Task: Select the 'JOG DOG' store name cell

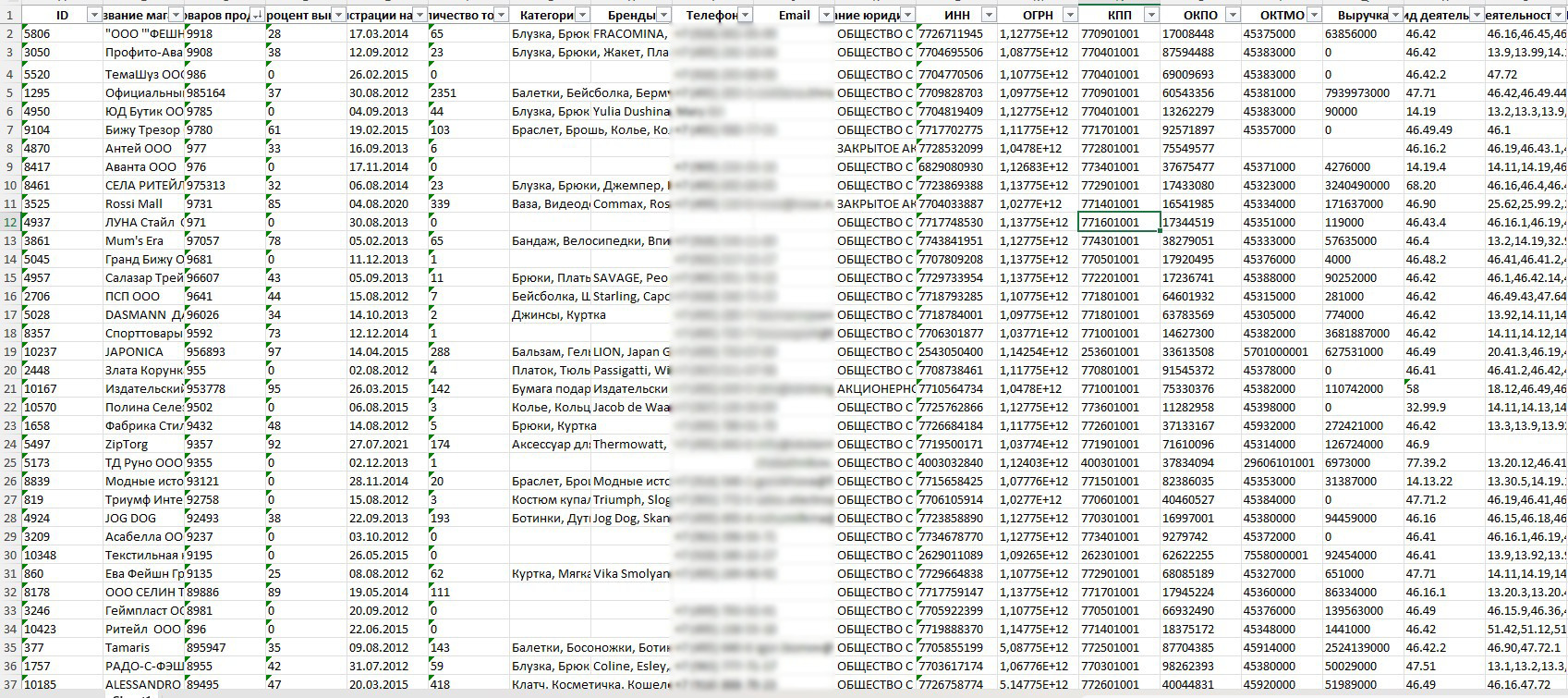Action: point(143,518)
